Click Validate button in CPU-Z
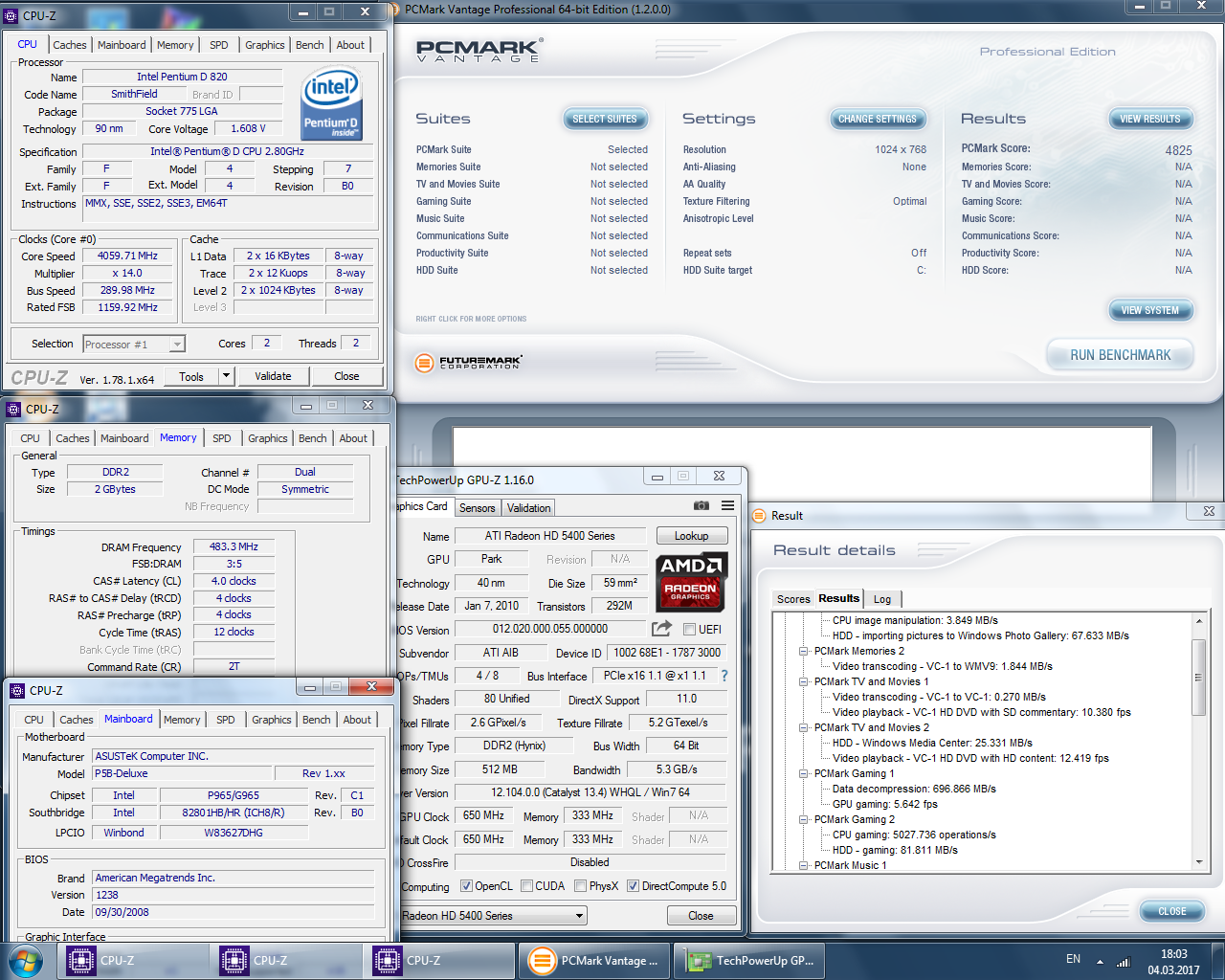The width and height of the screenshot is (1225, 980). coord(273,376)
